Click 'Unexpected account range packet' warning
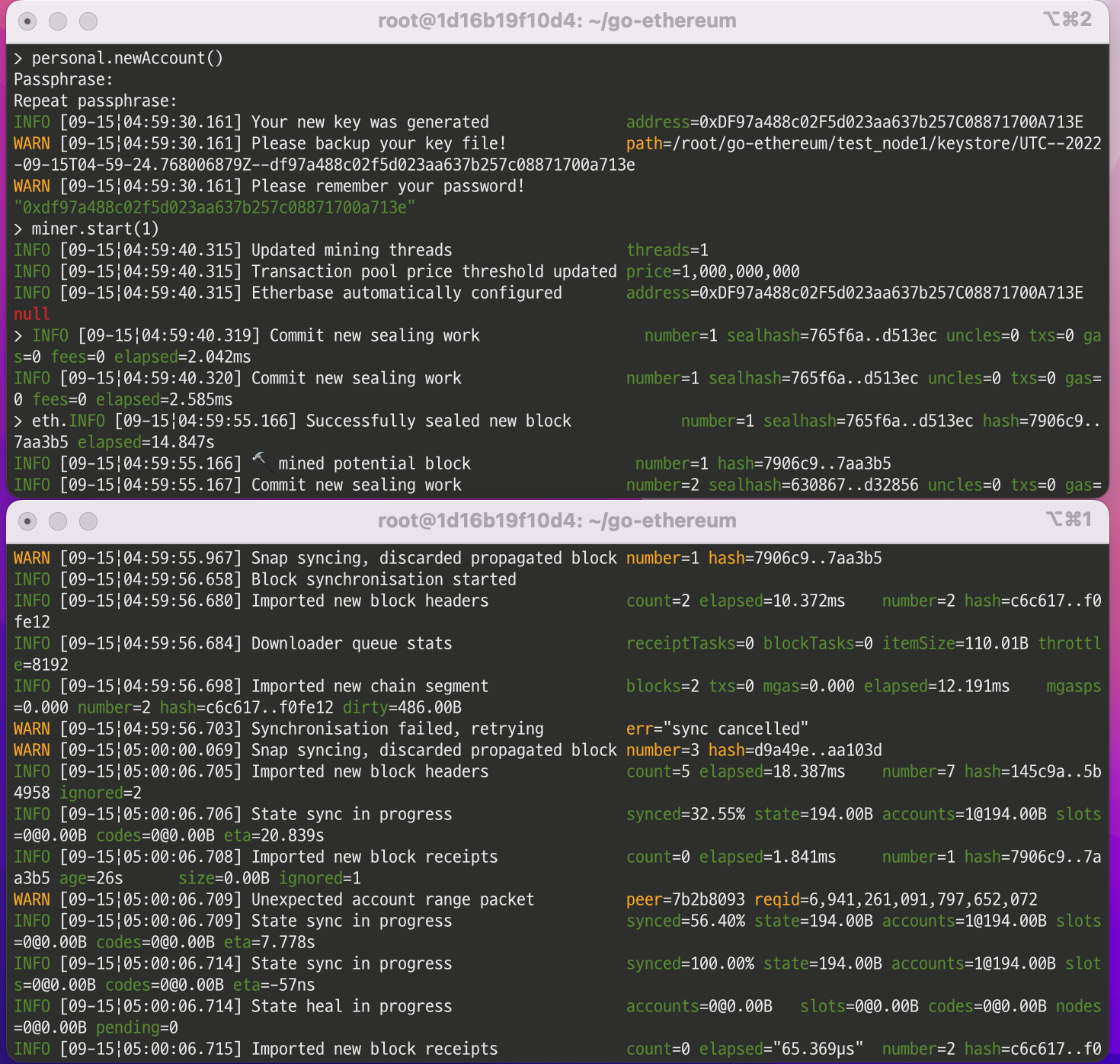Viewport: 1120px width, 1064px height. click(x=393, y=899)
